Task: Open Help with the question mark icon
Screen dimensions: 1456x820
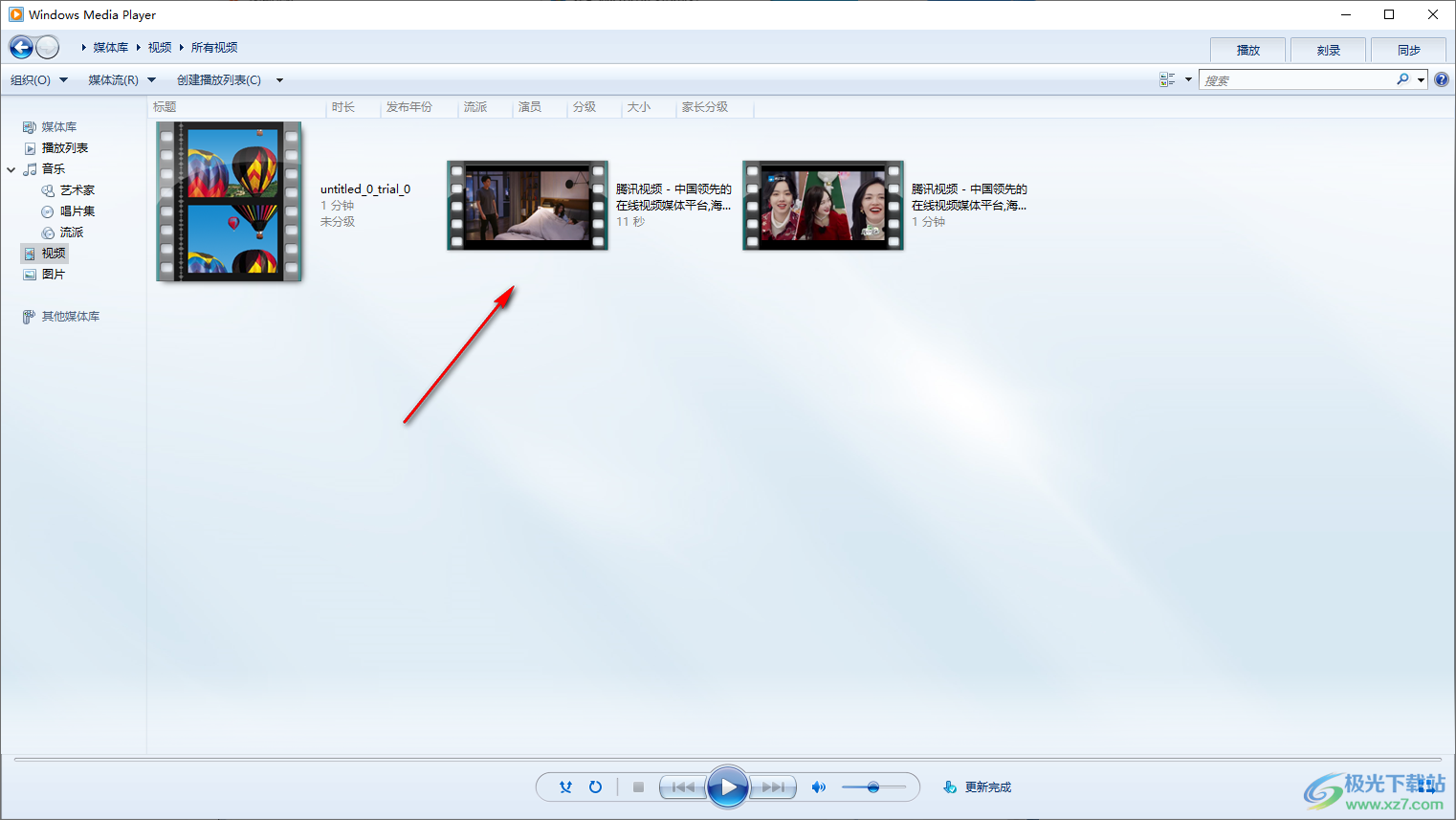Action: click(x=1442, y=80)
